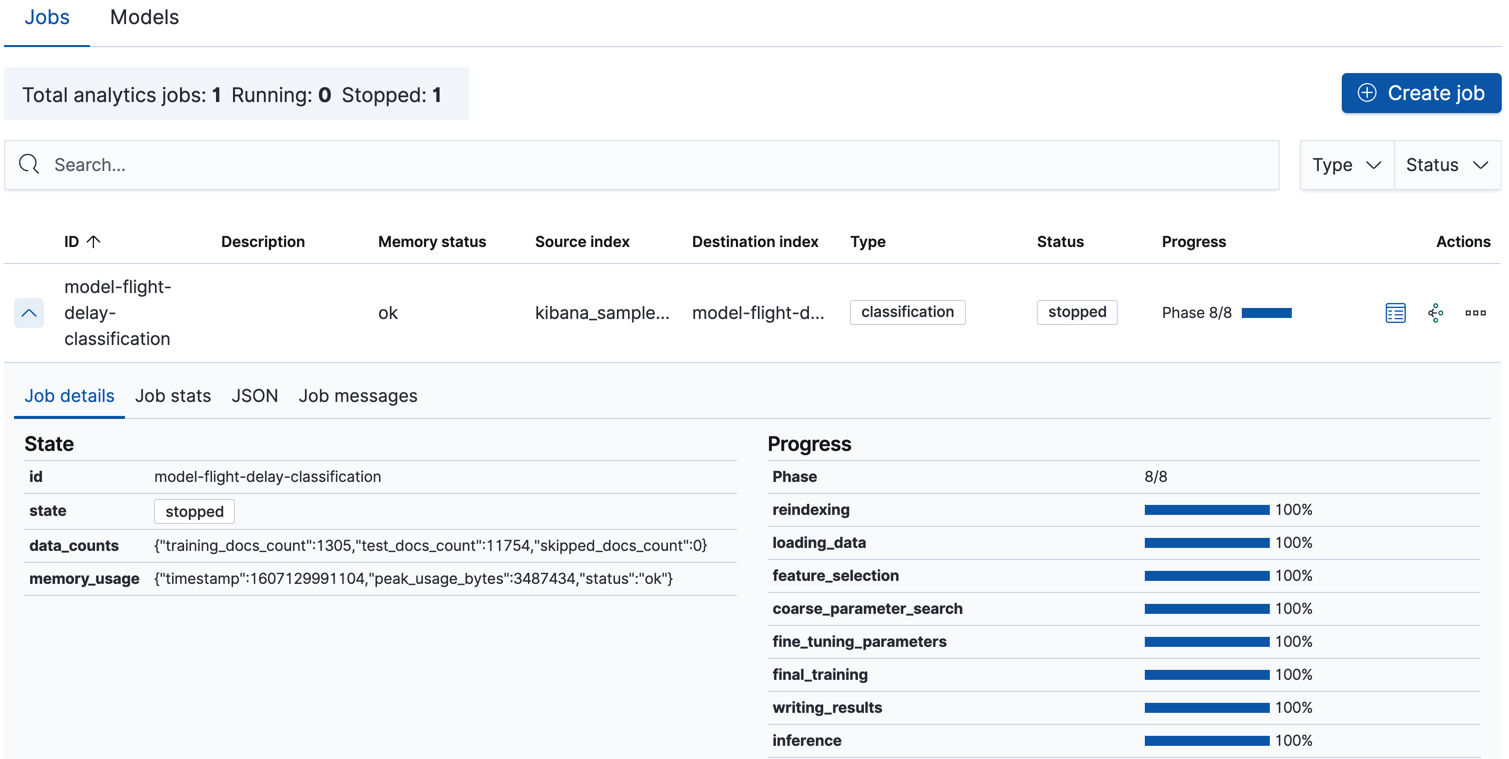Switch to the Models tab
Viewport: 1509px width, 759px height.
click(x=144, y=16)
